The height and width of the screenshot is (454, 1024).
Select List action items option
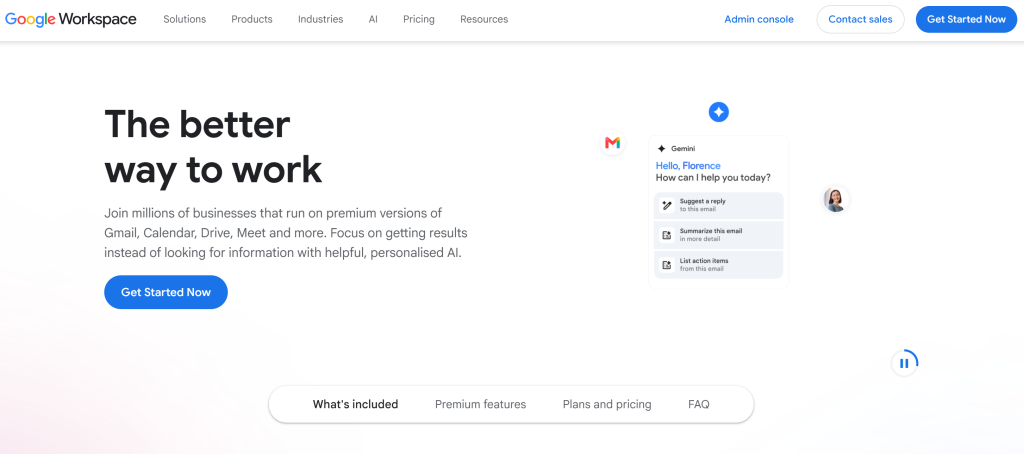click(x=718, y=265)
